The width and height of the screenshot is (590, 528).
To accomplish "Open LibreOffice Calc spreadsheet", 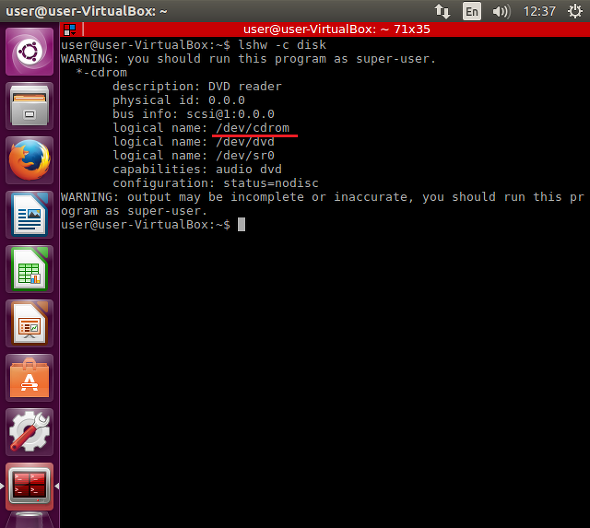I will pyautogui.click(x=29, y=269).
